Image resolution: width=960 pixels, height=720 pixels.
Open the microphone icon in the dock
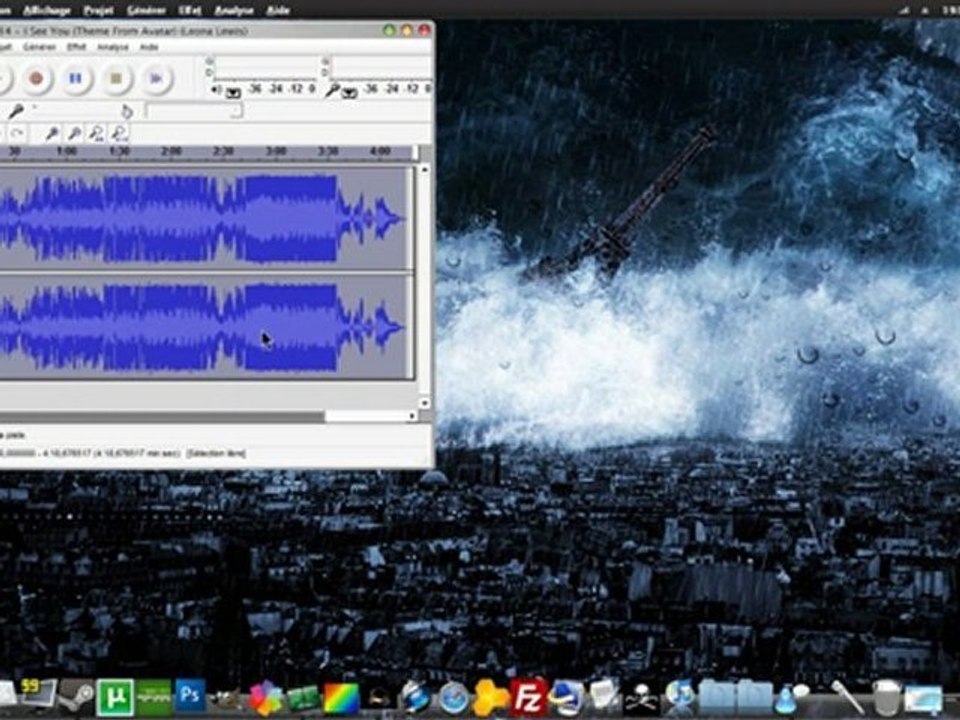pyautogui.click(x=847, y=697)
